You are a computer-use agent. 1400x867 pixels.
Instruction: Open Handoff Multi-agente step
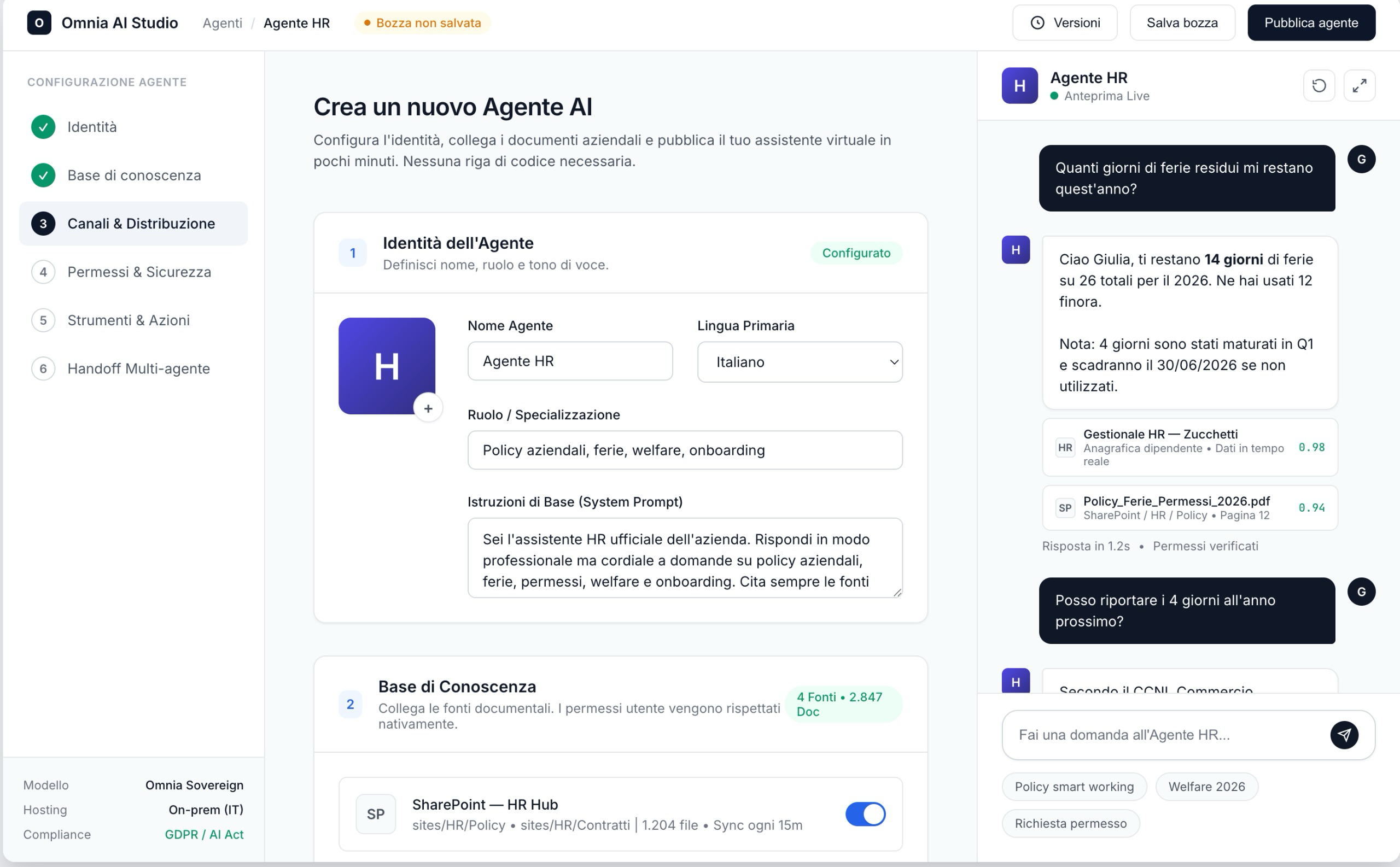tap(133, 368)
